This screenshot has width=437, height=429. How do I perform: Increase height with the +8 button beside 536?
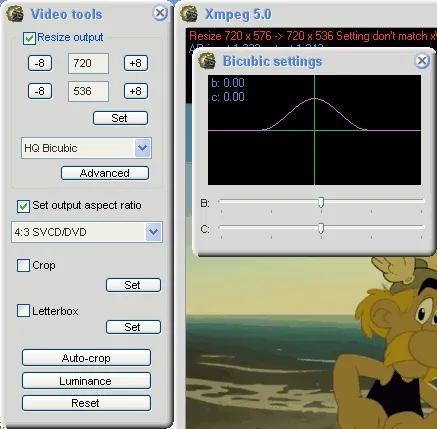pos(136,91)
